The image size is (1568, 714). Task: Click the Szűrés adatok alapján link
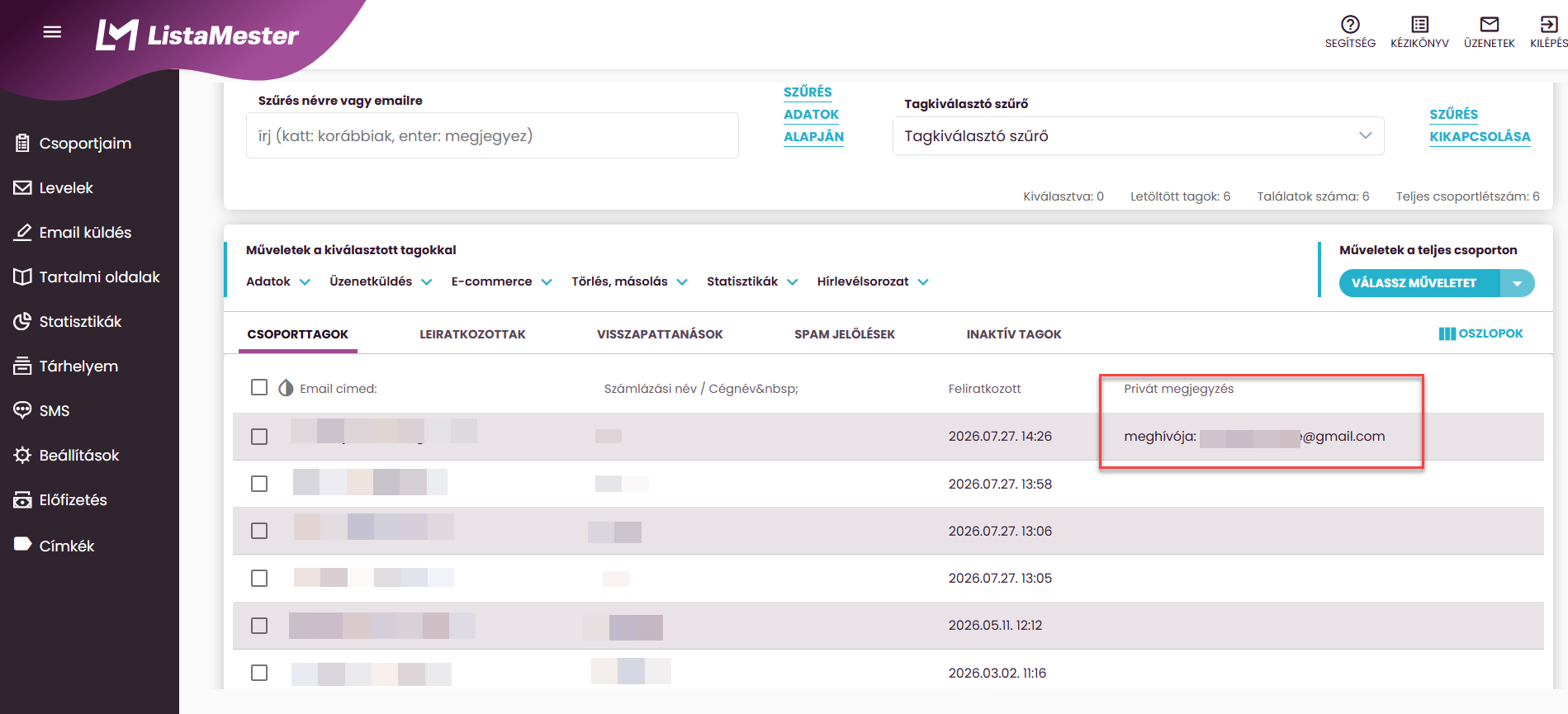click(812, 114)
